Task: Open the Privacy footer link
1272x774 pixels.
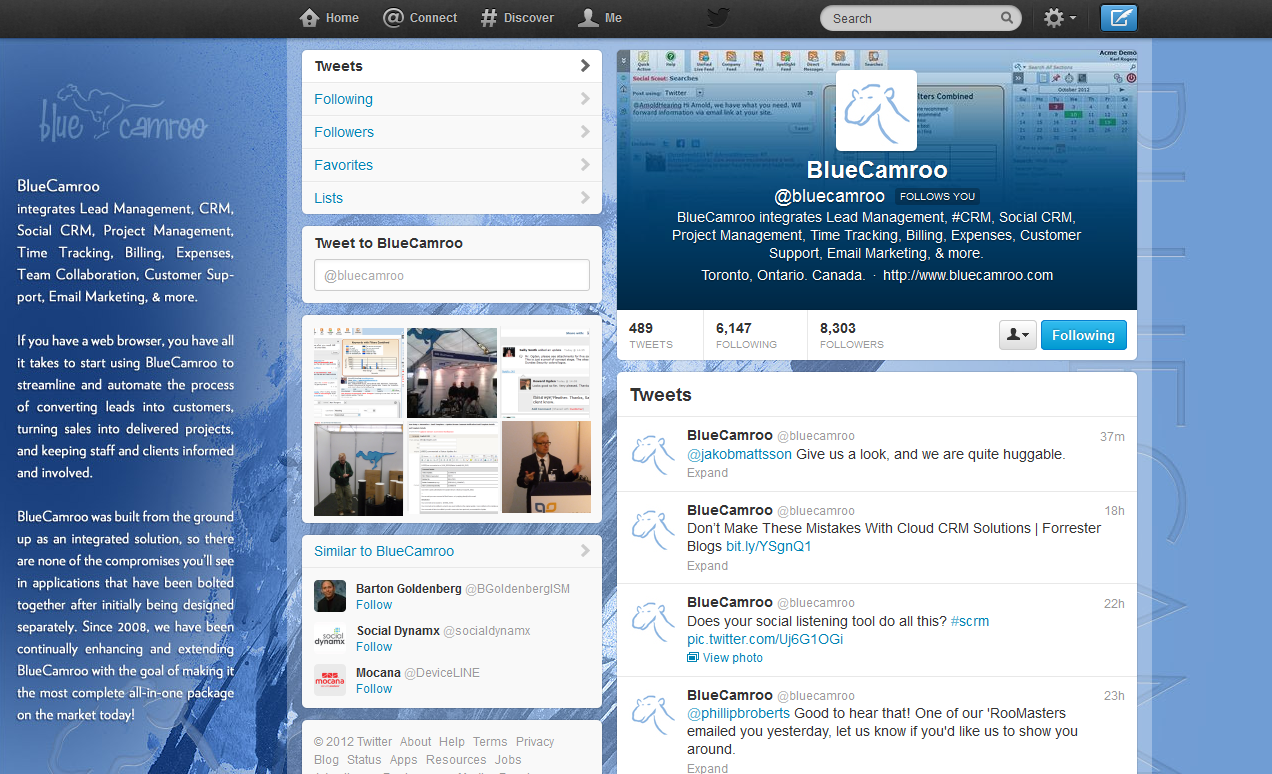Action: tap(535, 742)
